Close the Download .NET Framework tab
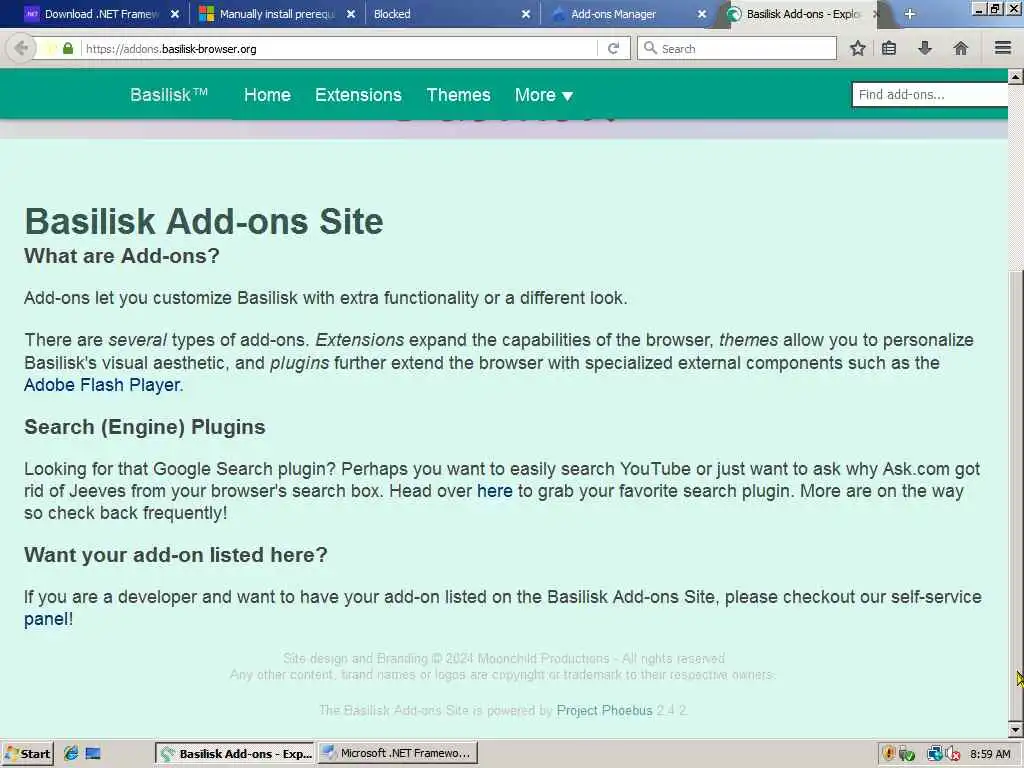The width and height of the screenshot is (1024, 768). (x=174, y=14)
